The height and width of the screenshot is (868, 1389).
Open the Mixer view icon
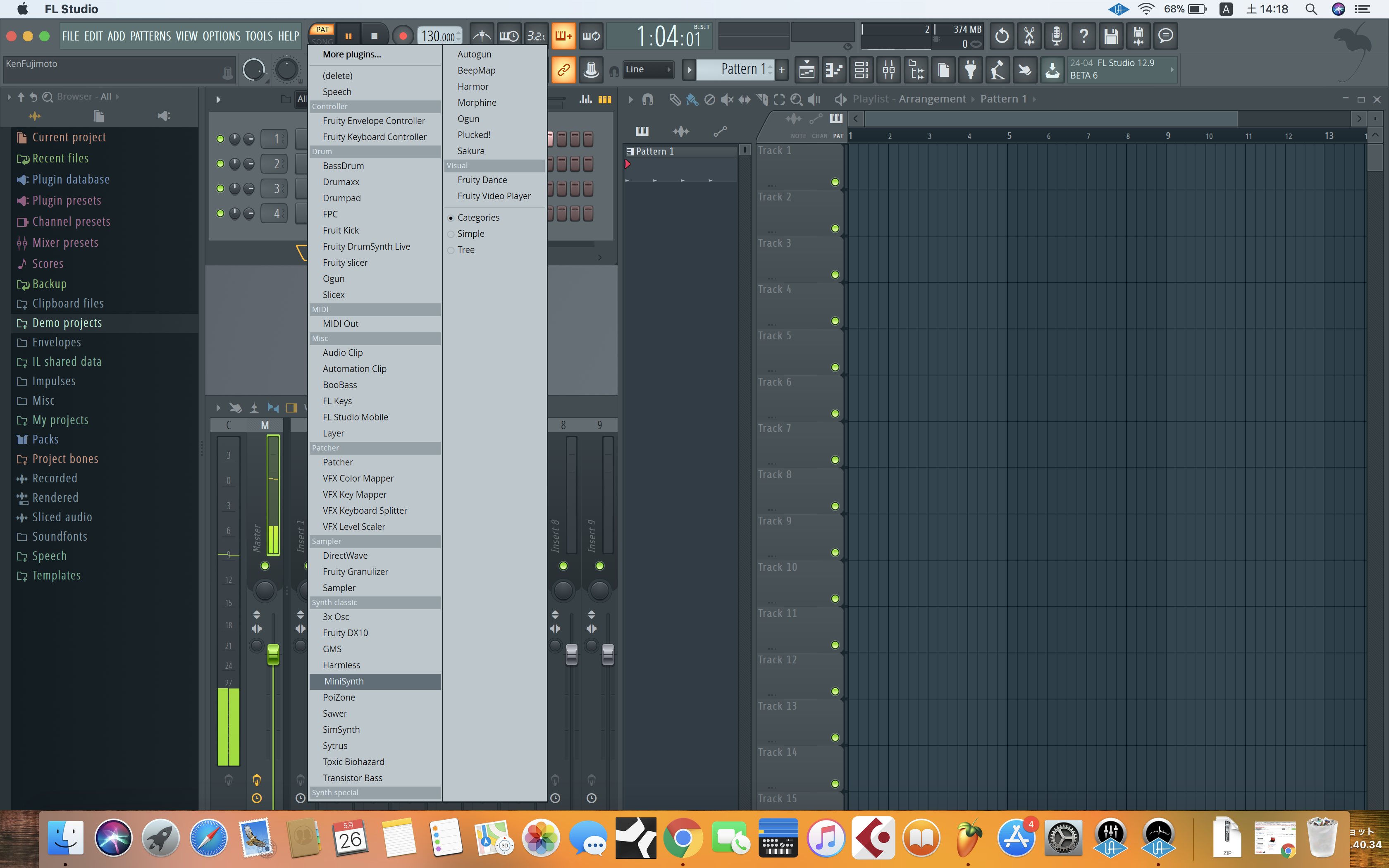[888, 70]
